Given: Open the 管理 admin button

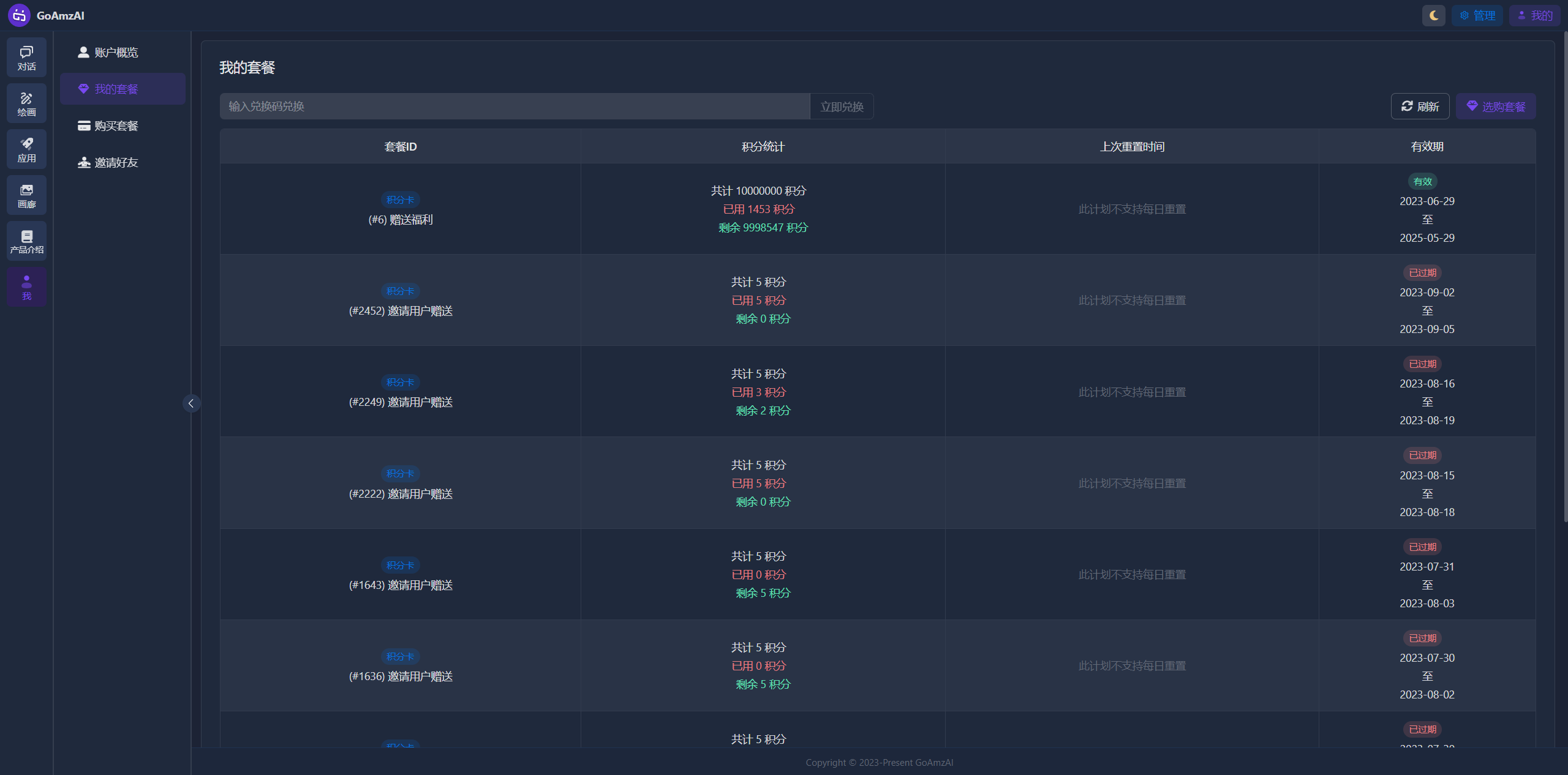Looking at the screenshot, I should click(1477, 15).
